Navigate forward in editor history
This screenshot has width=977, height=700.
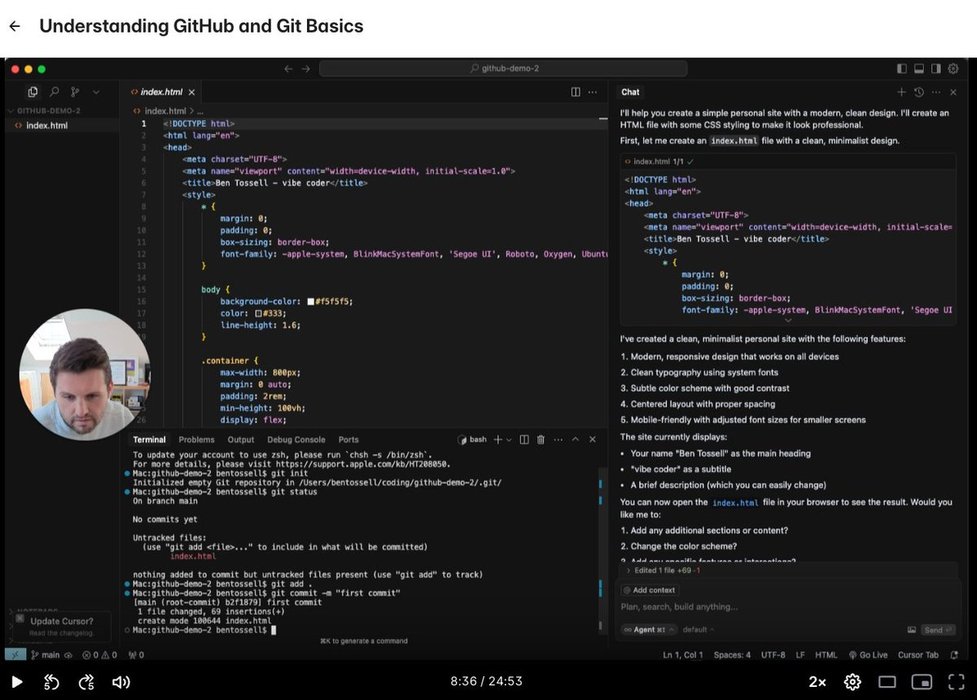coord(305,69)
